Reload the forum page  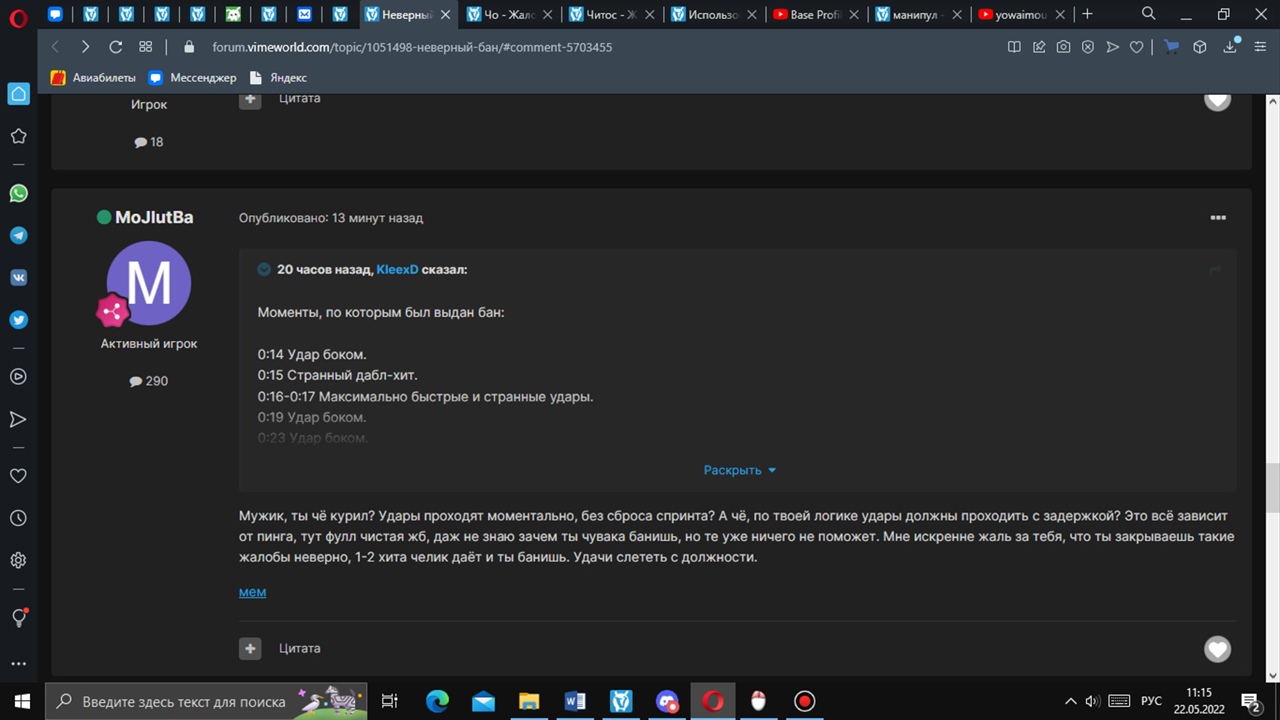pyautogui.click(x=115, y=47)
